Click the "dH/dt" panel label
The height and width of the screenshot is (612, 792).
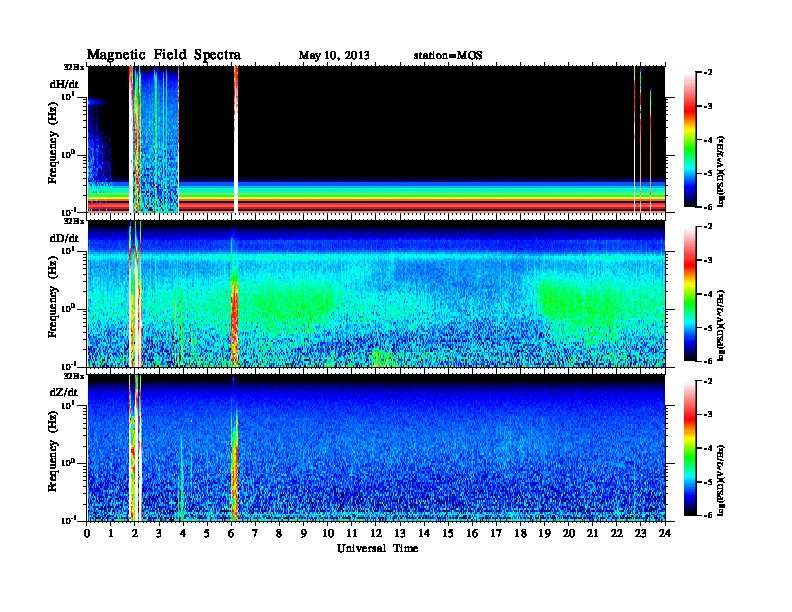[64, 84]
